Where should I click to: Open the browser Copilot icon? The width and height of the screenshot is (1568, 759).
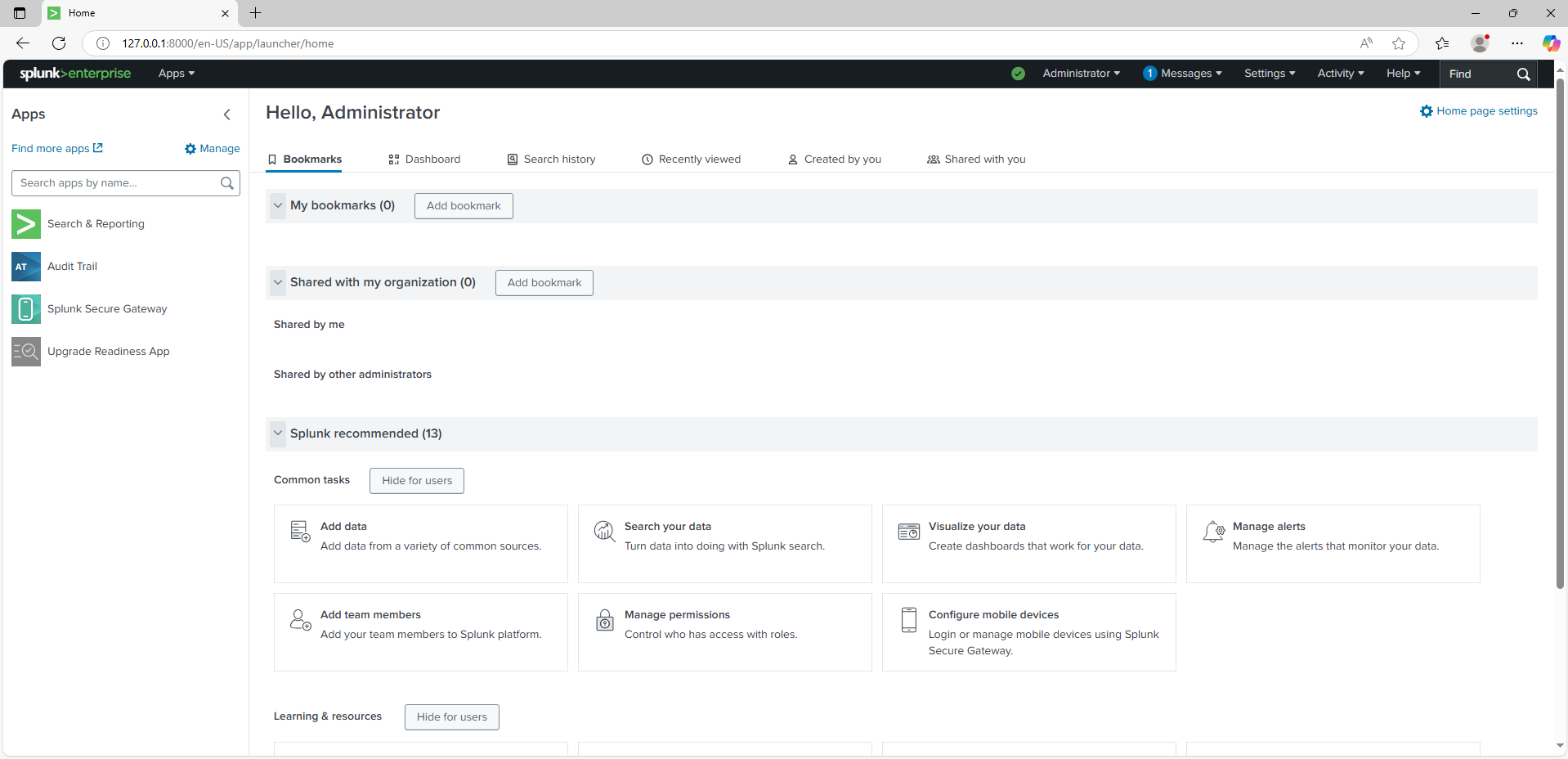click(1551, 43)
